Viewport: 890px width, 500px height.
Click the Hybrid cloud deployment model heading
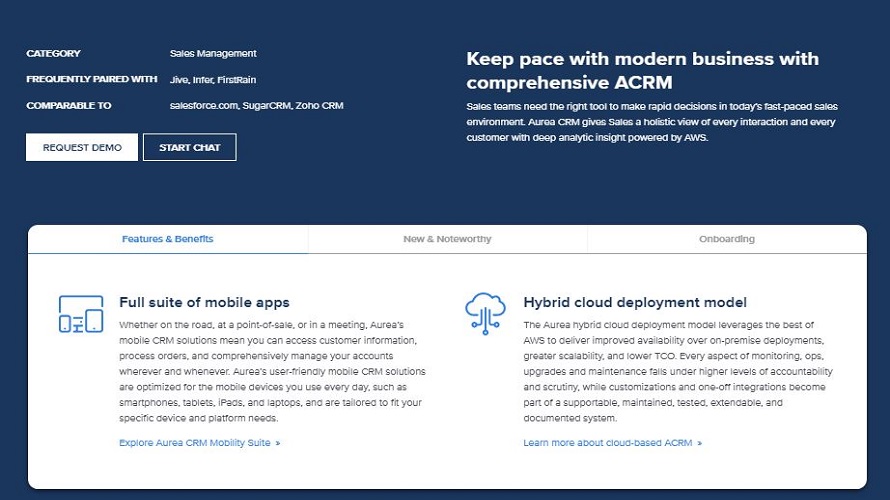click(635, 302)
